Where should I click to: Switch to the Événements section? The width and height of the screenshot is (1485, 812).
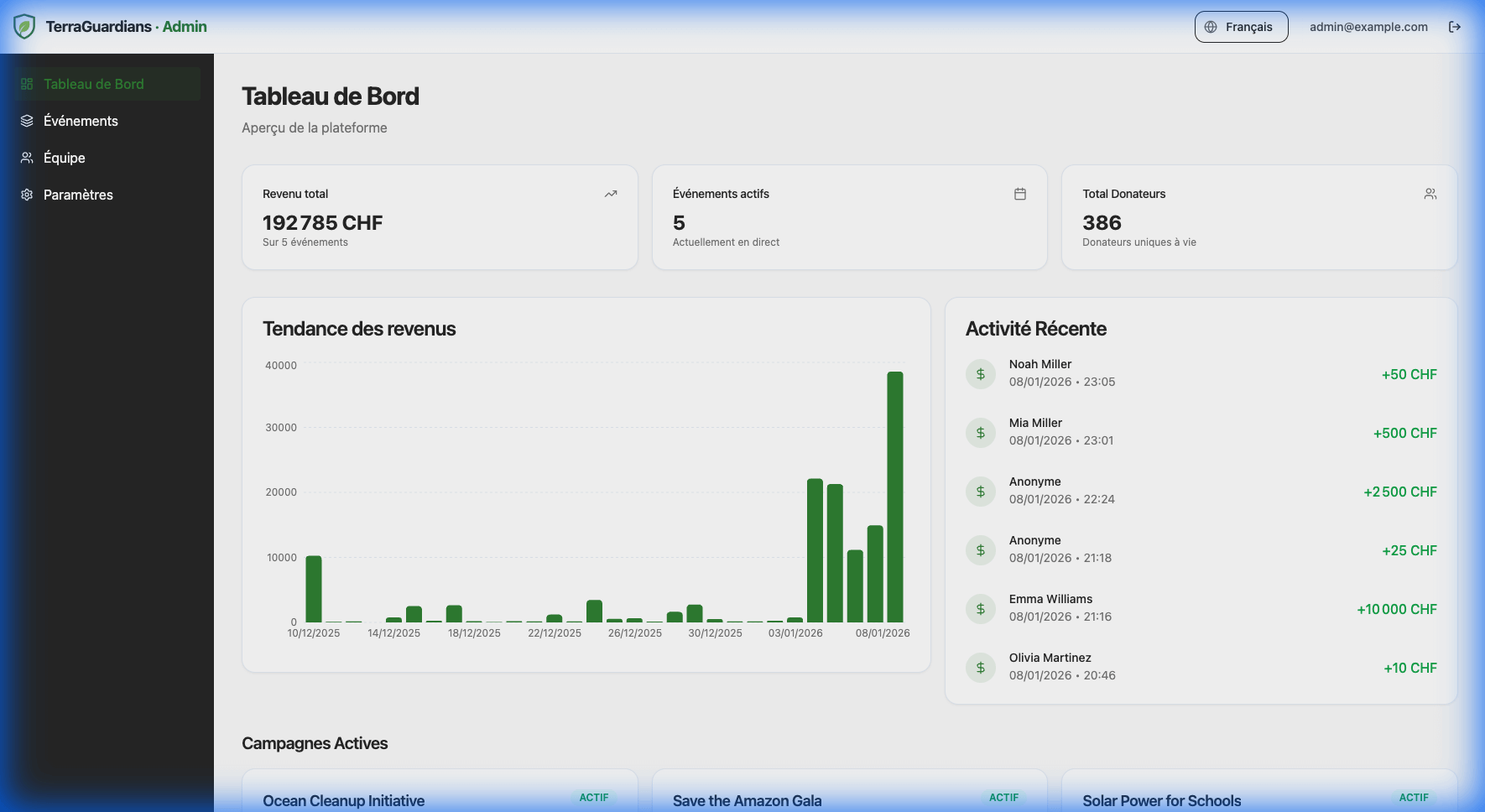81,121
